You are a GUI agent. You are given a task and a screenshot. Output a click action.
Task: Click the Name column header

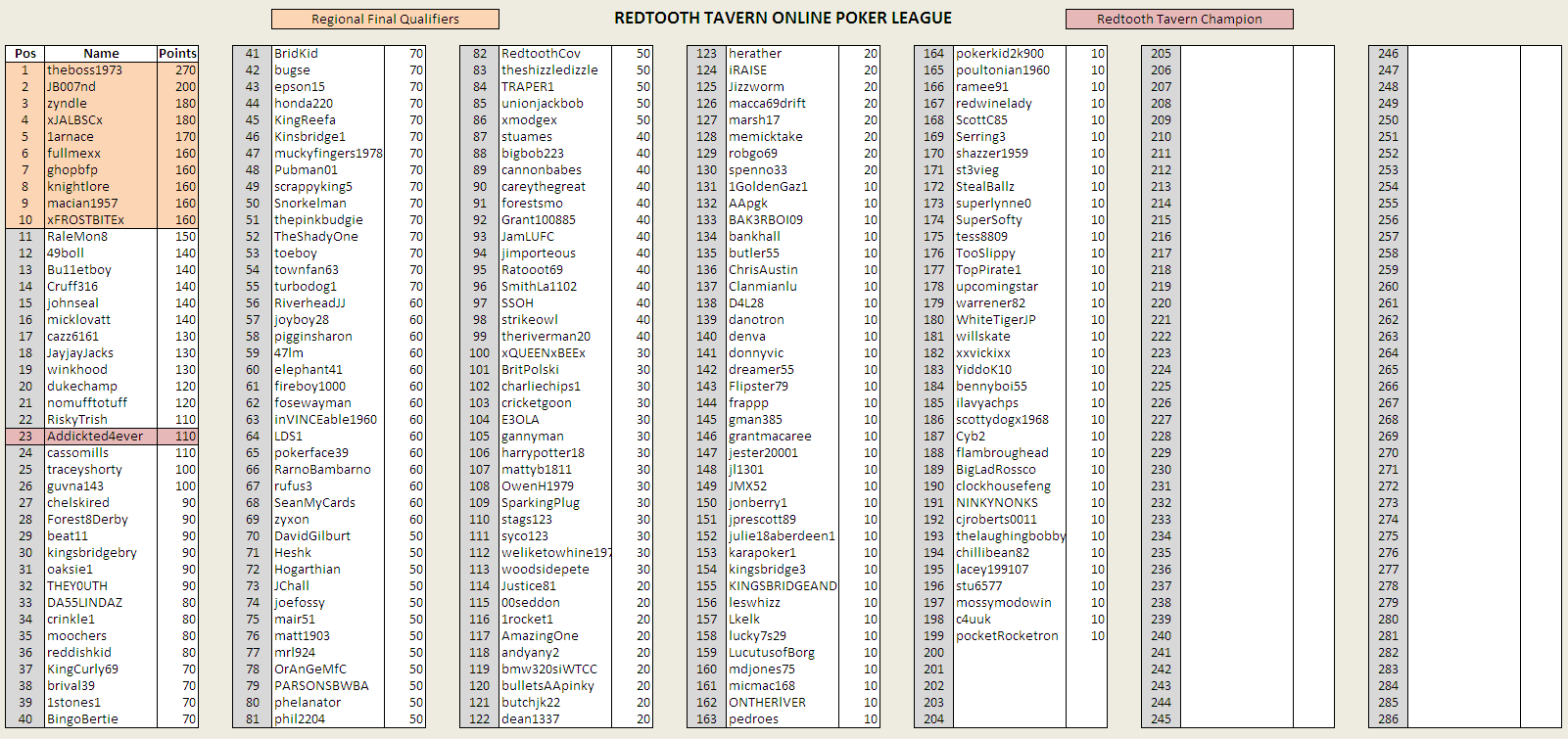(x=101, y=54)
